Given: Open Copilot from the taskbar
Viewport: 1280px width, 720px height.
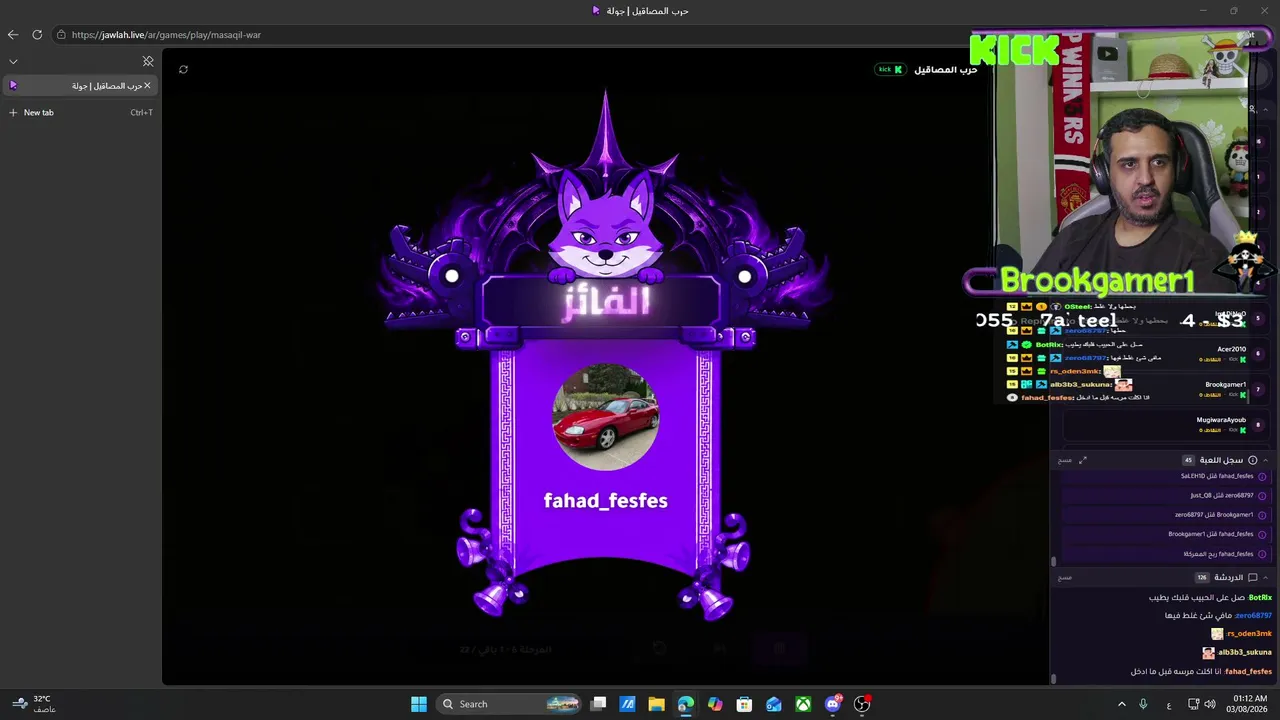Looking at the screenshot, I should tap(715, 704).
